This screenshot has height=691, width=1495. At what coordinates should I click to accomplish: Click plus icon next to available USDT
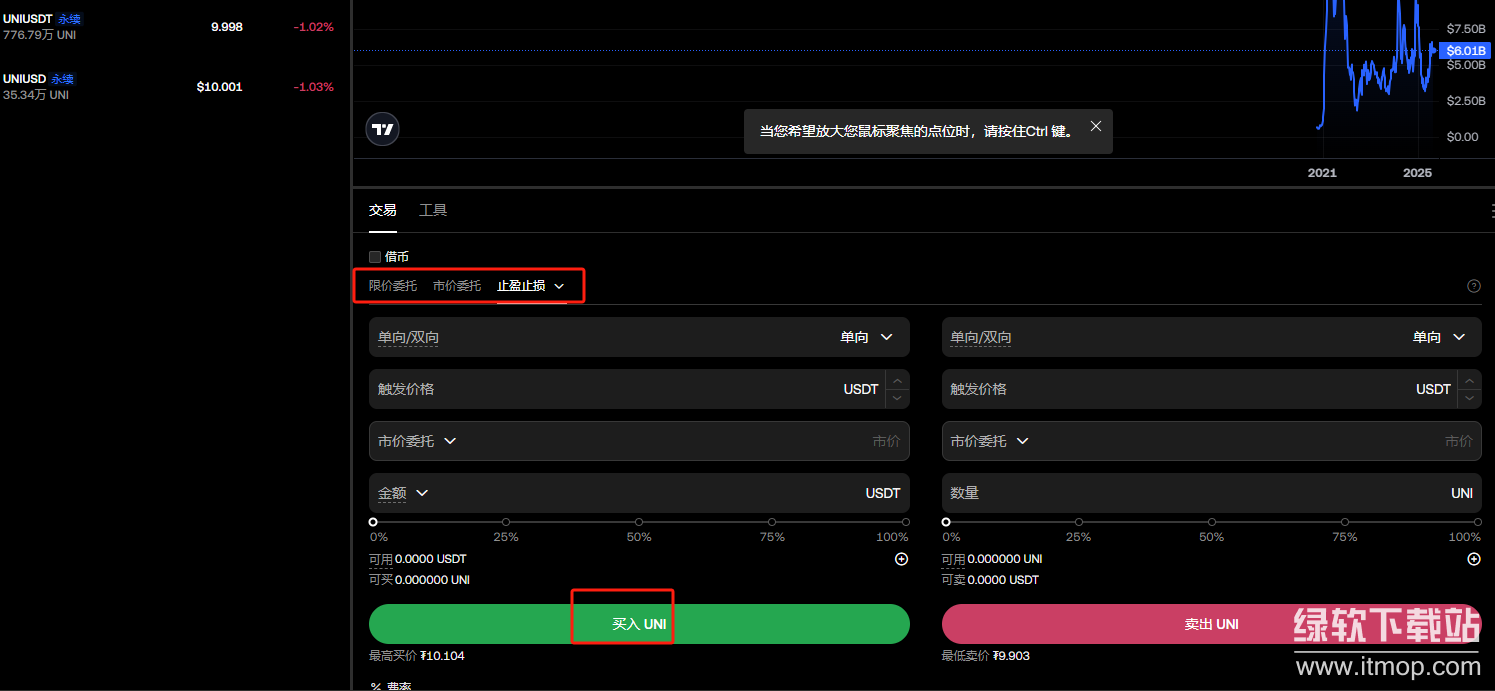pos(901,559)
